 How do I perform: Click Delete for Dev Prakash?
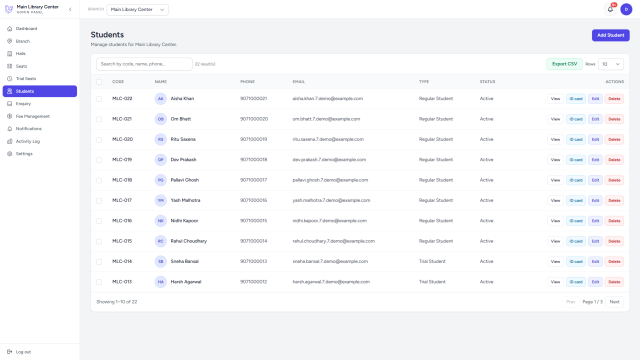tap(614, 160)
